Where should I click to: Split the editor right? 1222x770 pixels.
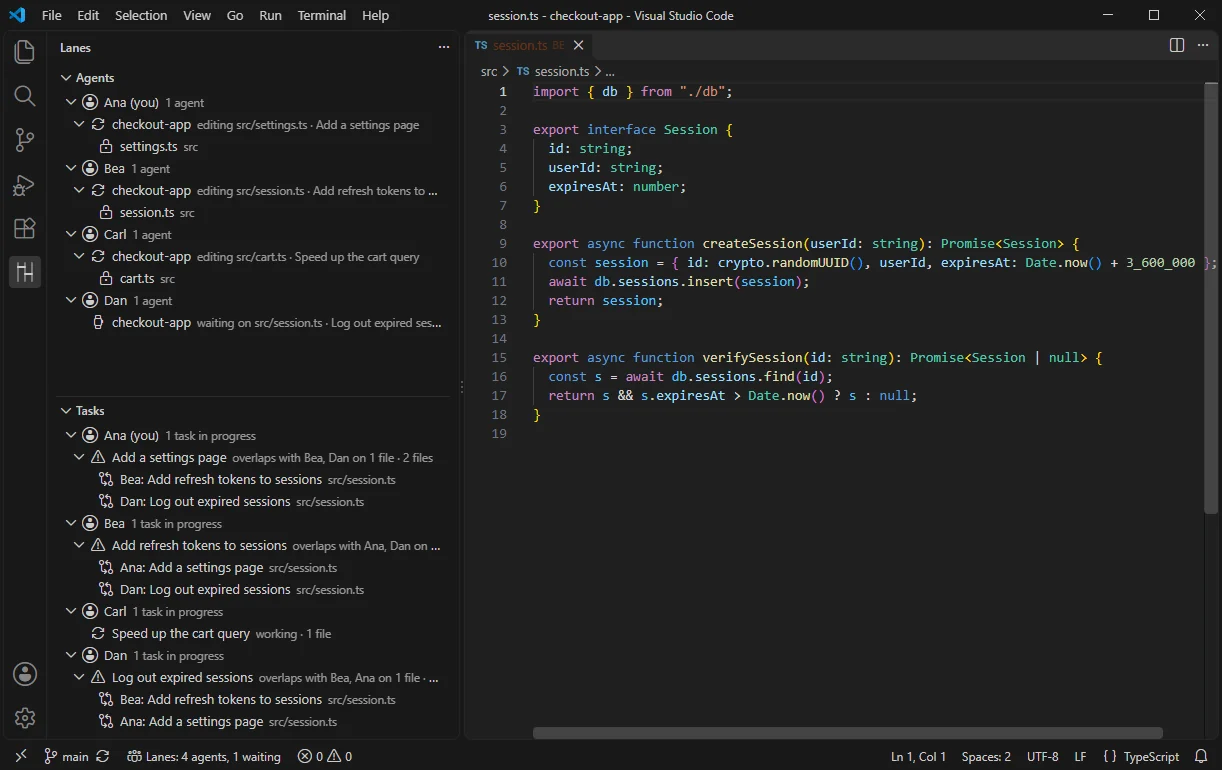[1177, 45]
